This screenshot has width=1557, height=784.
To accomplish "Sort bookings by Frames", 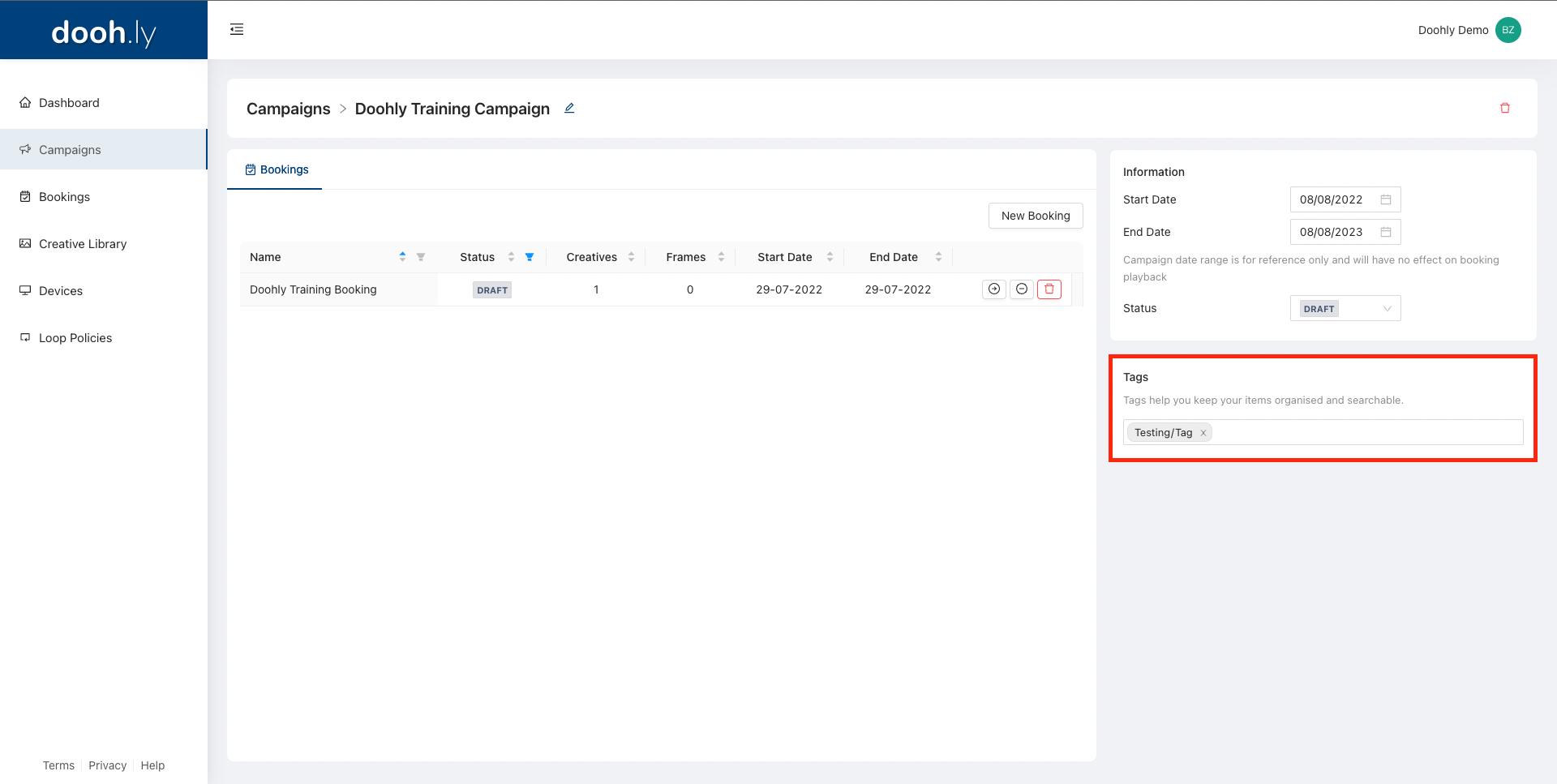I will (x=721, y=257).
